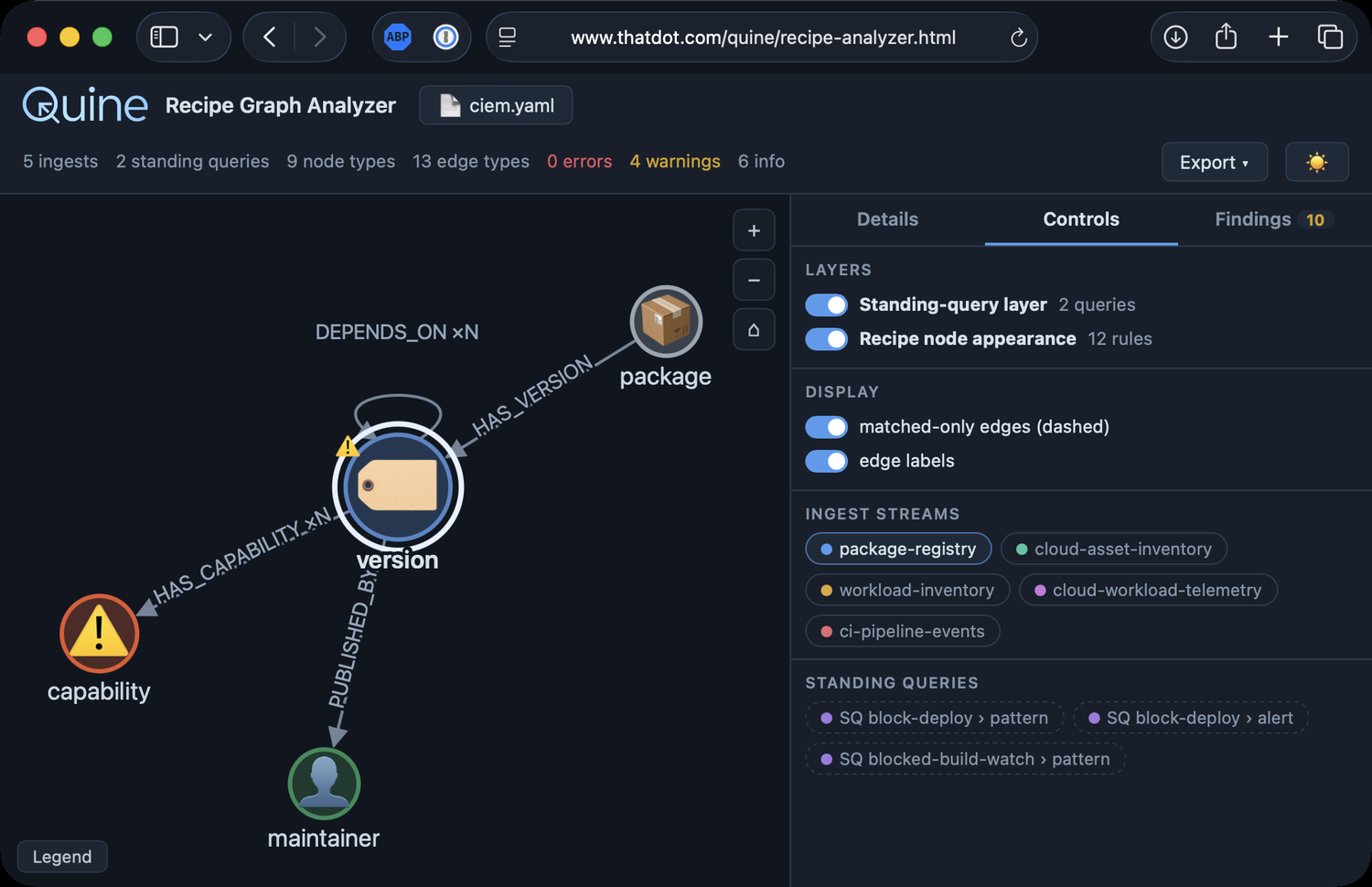
Task: Toggle cloud-workload-telemetry ingest stream chip
Action: pyautogui.click(x=1148, y=590)
